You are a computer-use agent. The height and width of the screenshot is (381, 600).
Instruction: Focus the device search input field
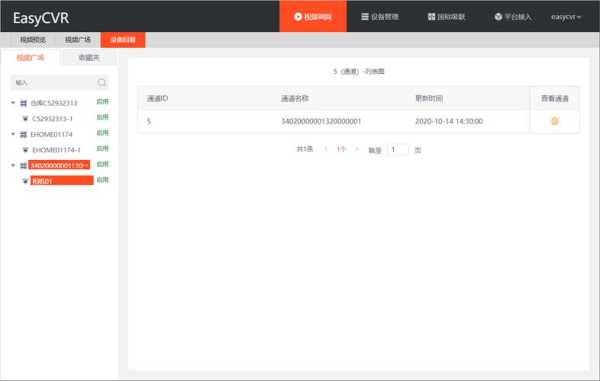[x=54, y=82]
